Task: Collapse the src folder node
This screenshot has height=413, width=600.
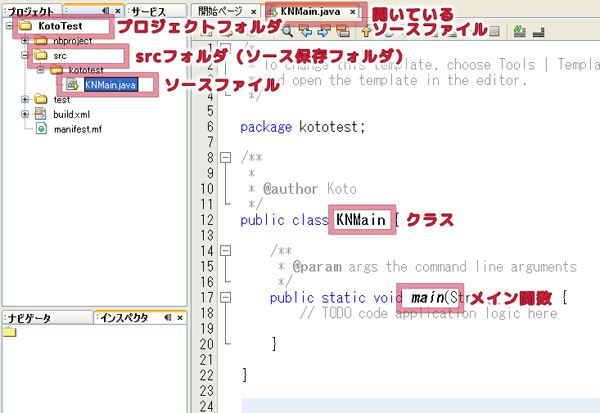Action: 25,55
